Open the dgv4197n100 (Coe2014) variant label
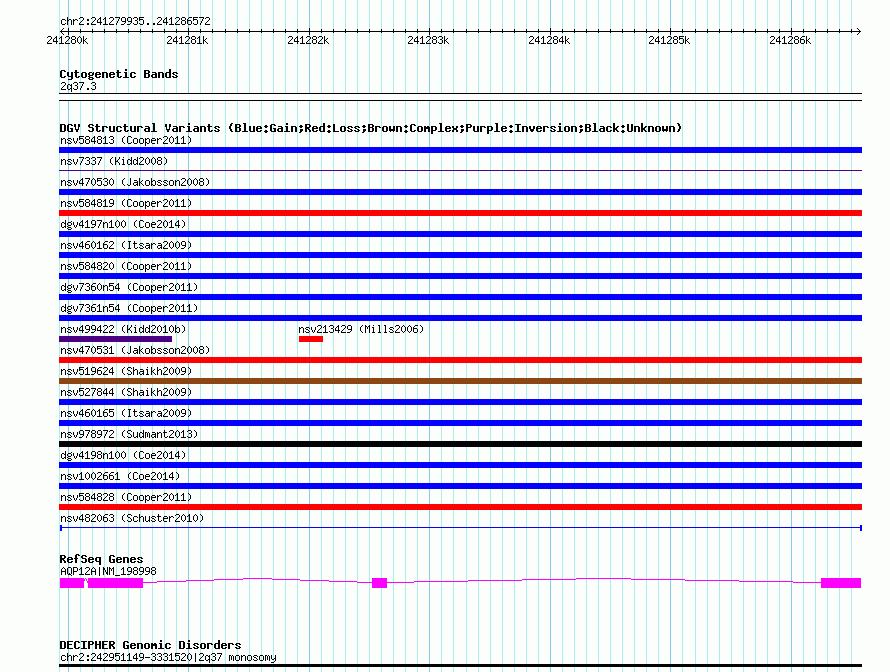The height and width of the screenshot is (672, 890). point(122,224)
